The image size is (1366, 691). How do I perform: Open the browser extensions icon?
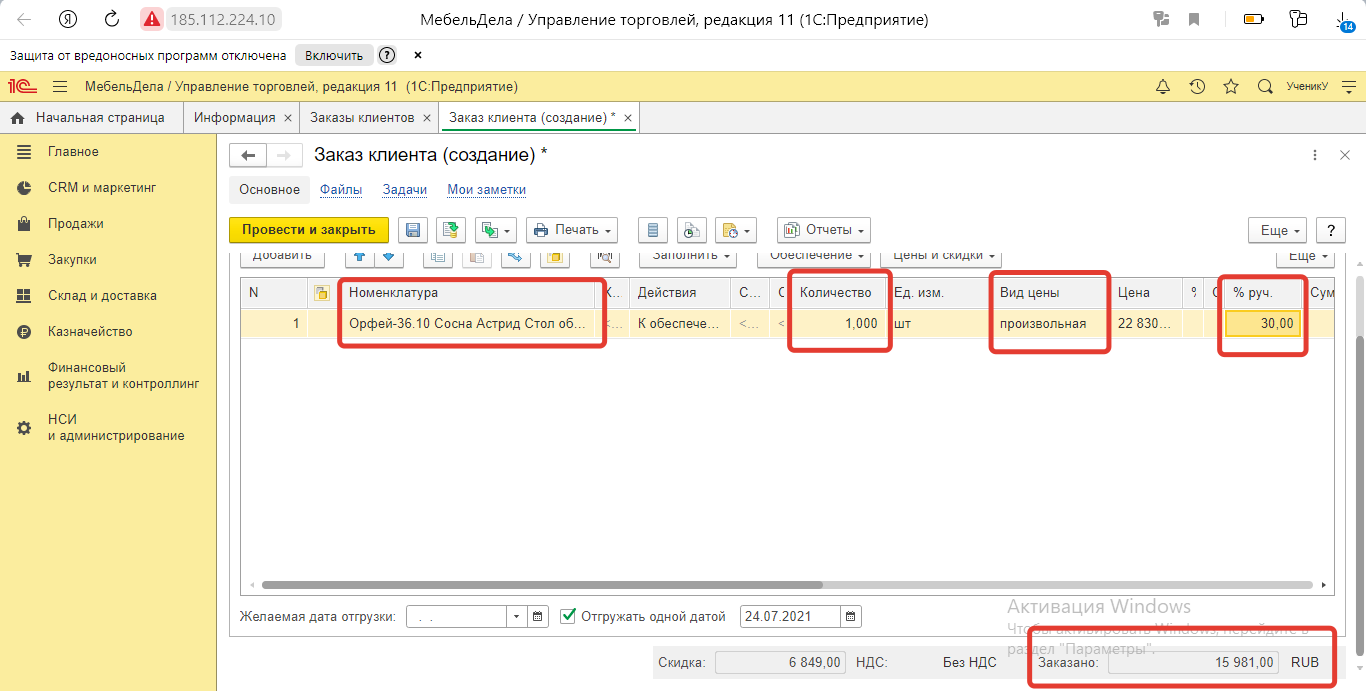point(1298,19)
